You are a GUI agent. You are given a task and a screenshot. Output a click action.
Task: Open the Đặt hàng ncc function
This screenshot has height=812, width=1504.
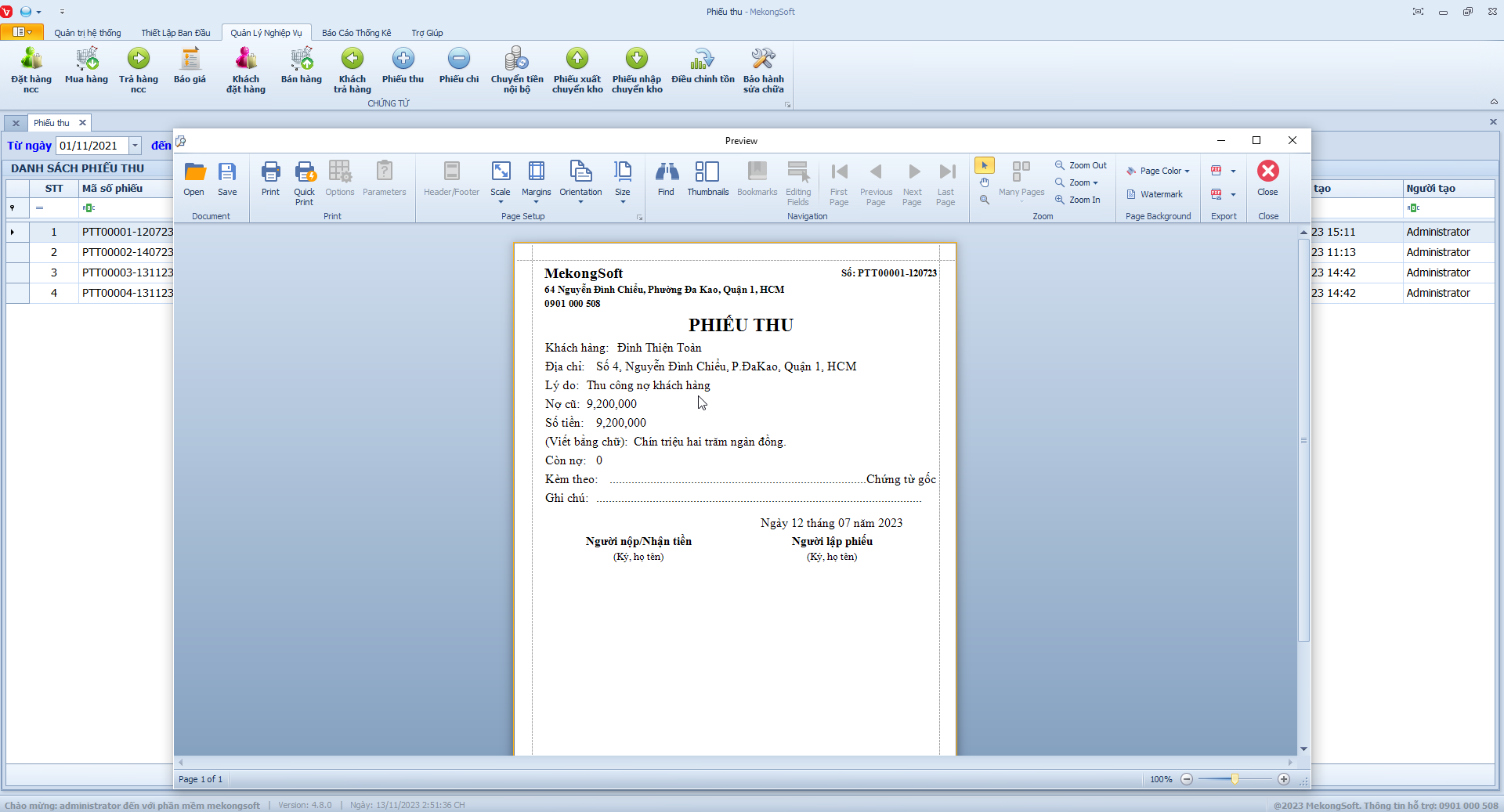[31, 70]
